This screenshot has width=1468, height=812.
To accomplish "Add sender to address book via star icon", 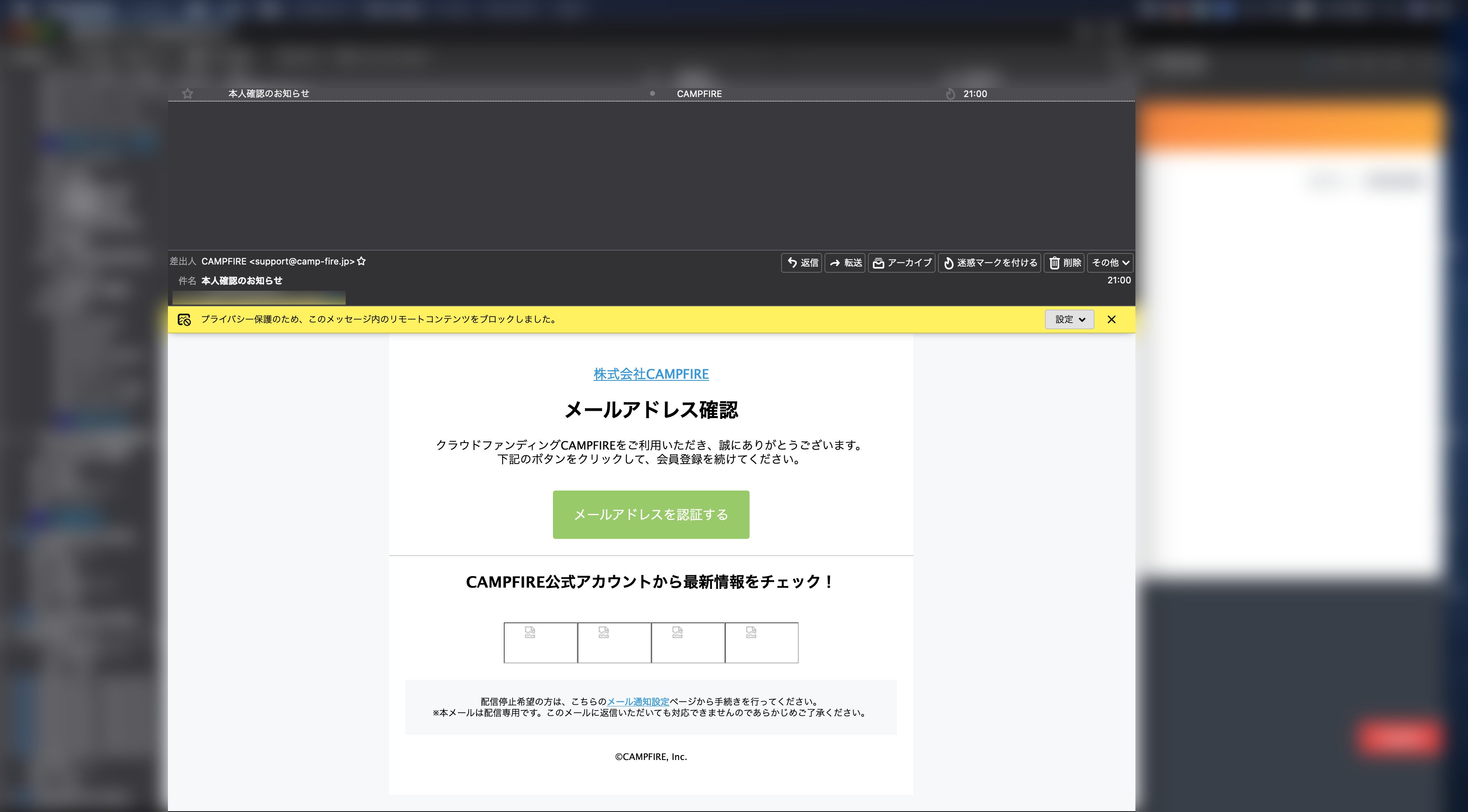I will point(361,262).
